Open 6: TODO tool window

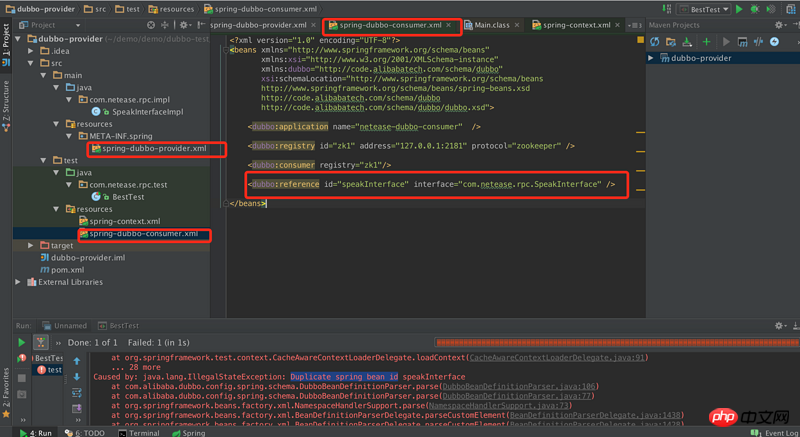point(85,433)
